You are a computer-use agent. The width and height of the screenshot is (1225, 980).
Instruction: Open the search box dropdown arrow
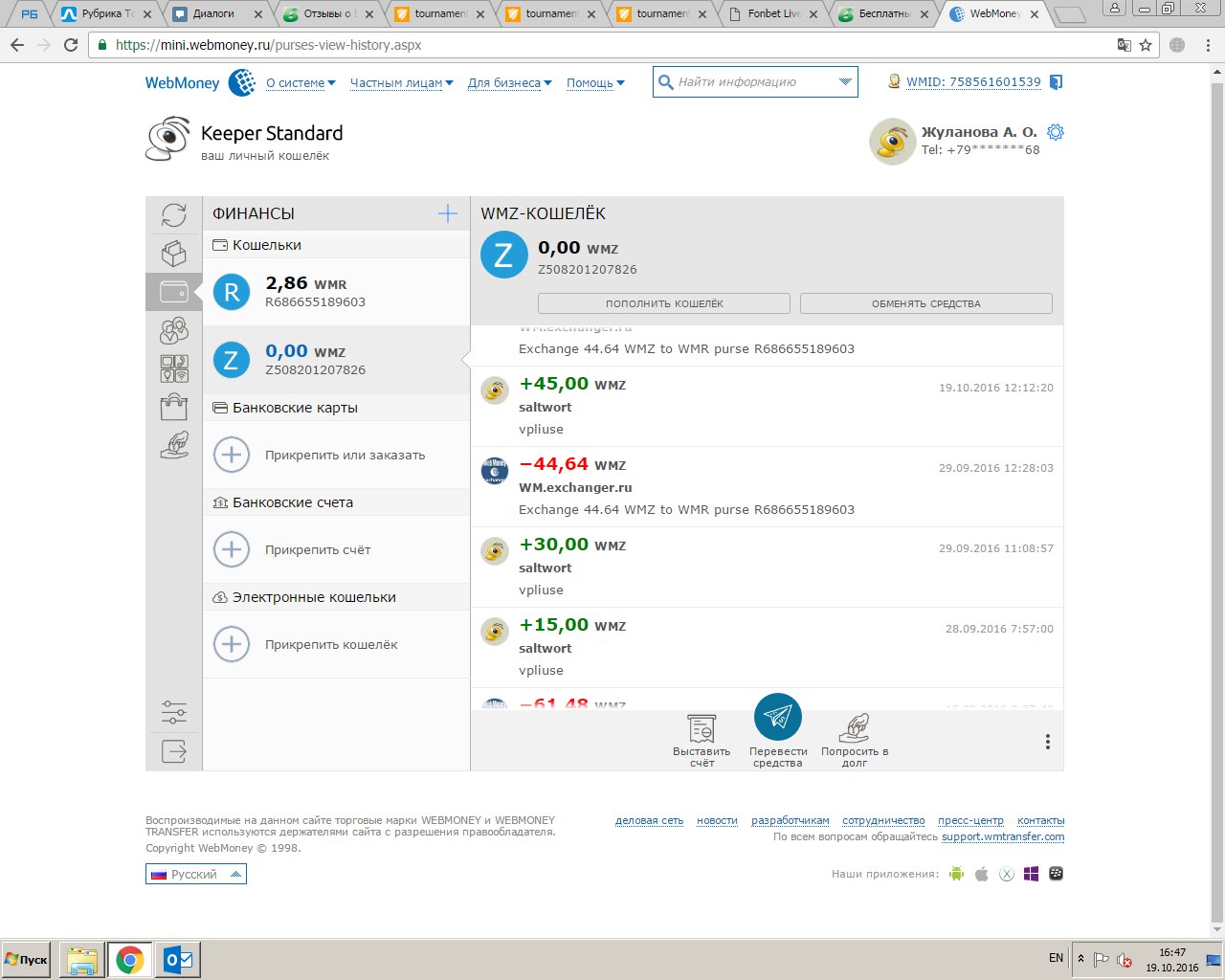click(845, 82)
